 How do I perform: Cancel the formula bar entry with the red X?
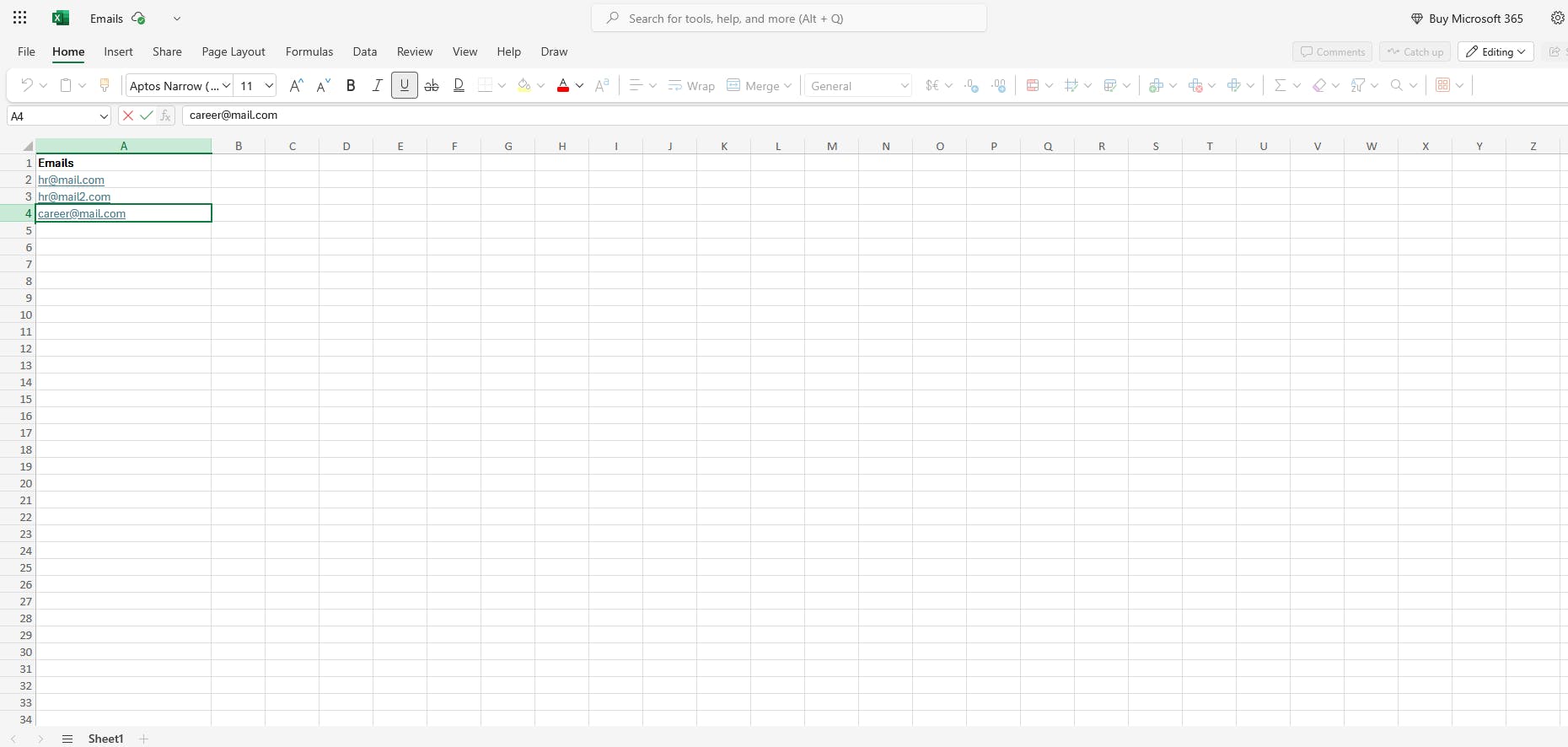point(128,116)
